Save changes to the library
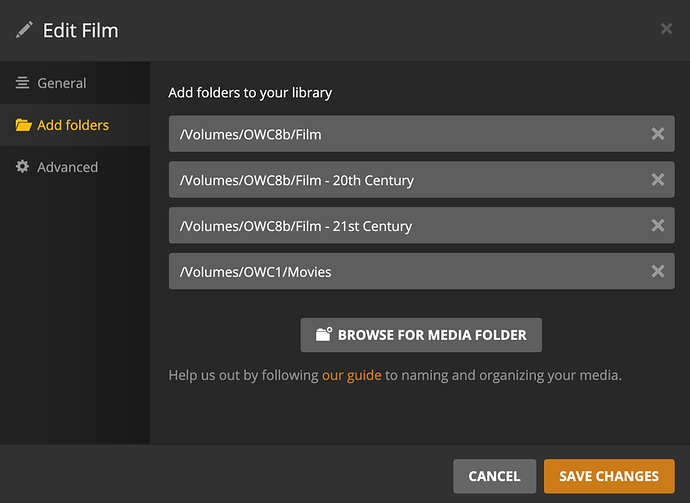The height and width of the screenshot is (503, 690). pyautogui.click(x=608, y=476)
